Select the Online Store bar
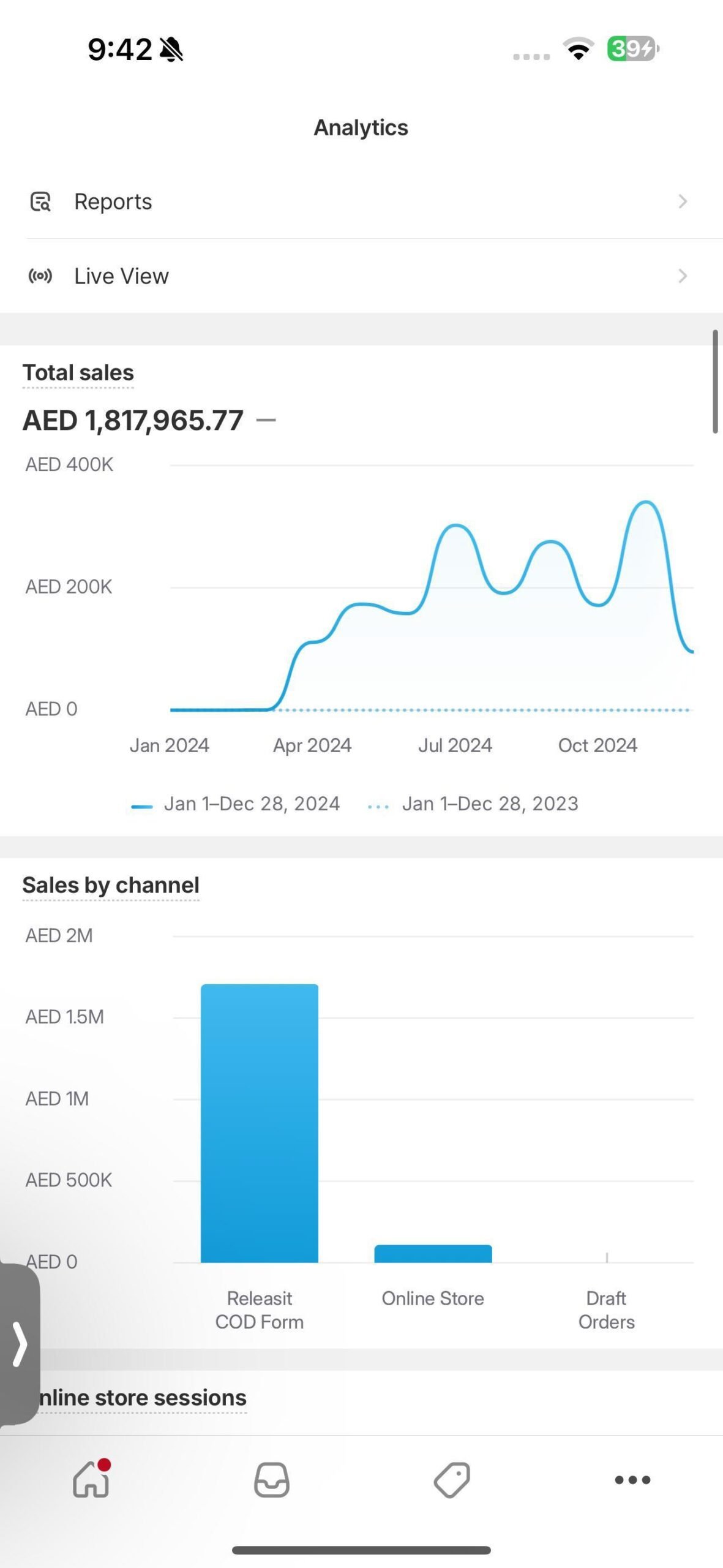 [433, 1253]
